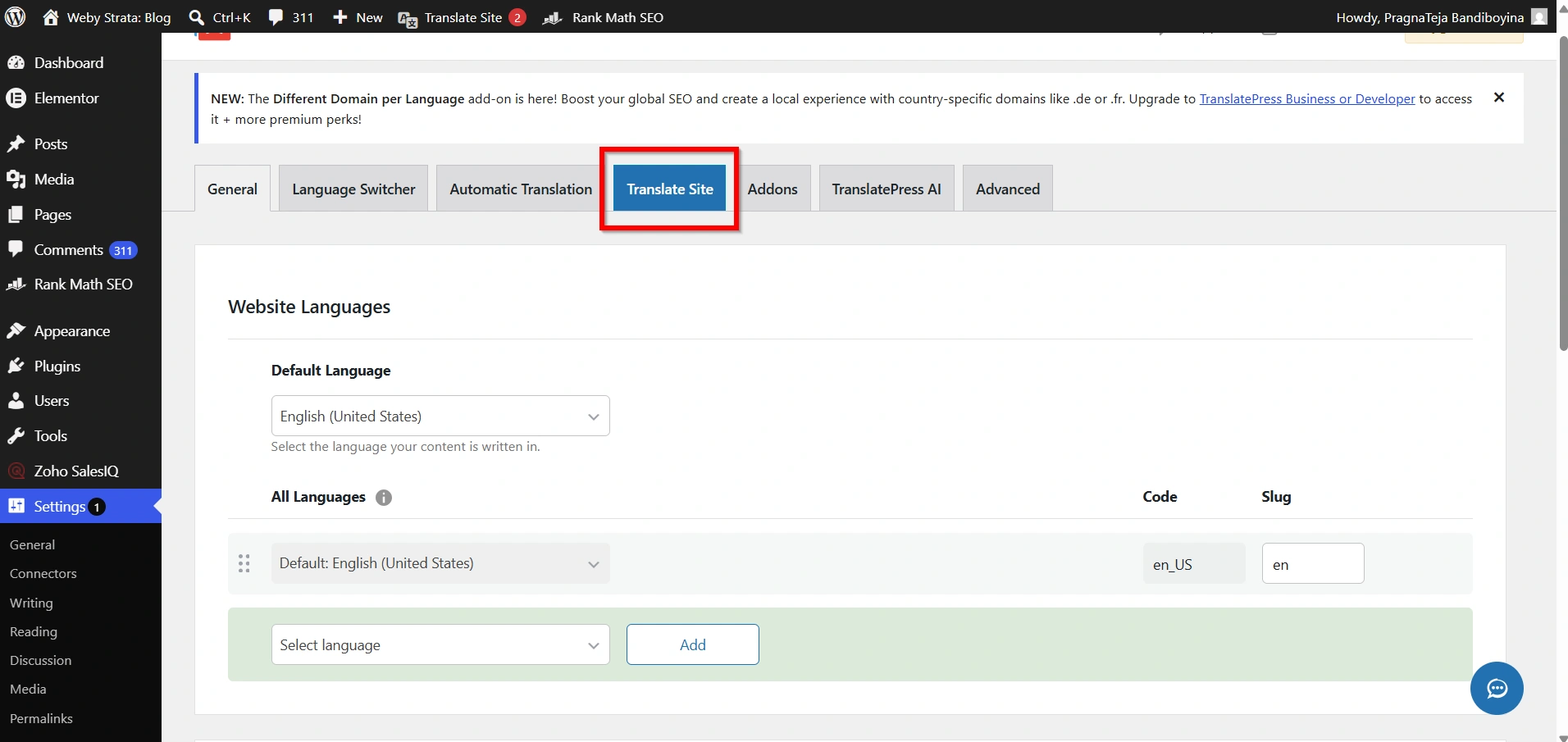Open Reading under Settings submenu
The height and width of the screenshot is (742, 1568).
[34, 632]
